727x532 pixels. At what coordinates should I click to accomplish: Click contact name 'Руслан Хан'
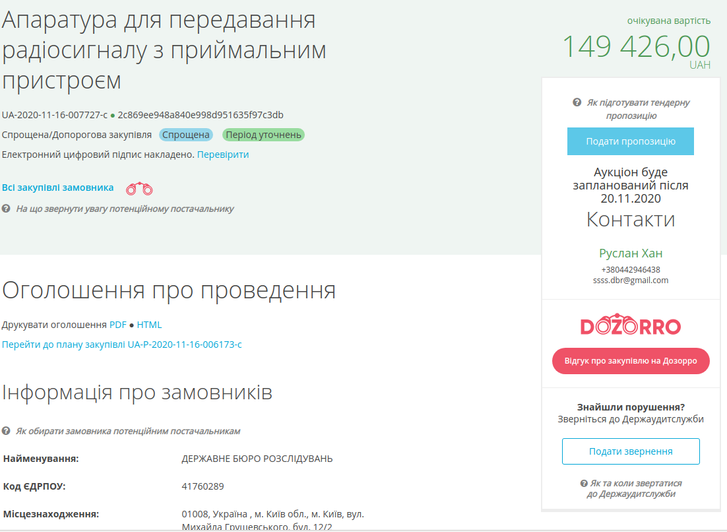click(631, 253)
